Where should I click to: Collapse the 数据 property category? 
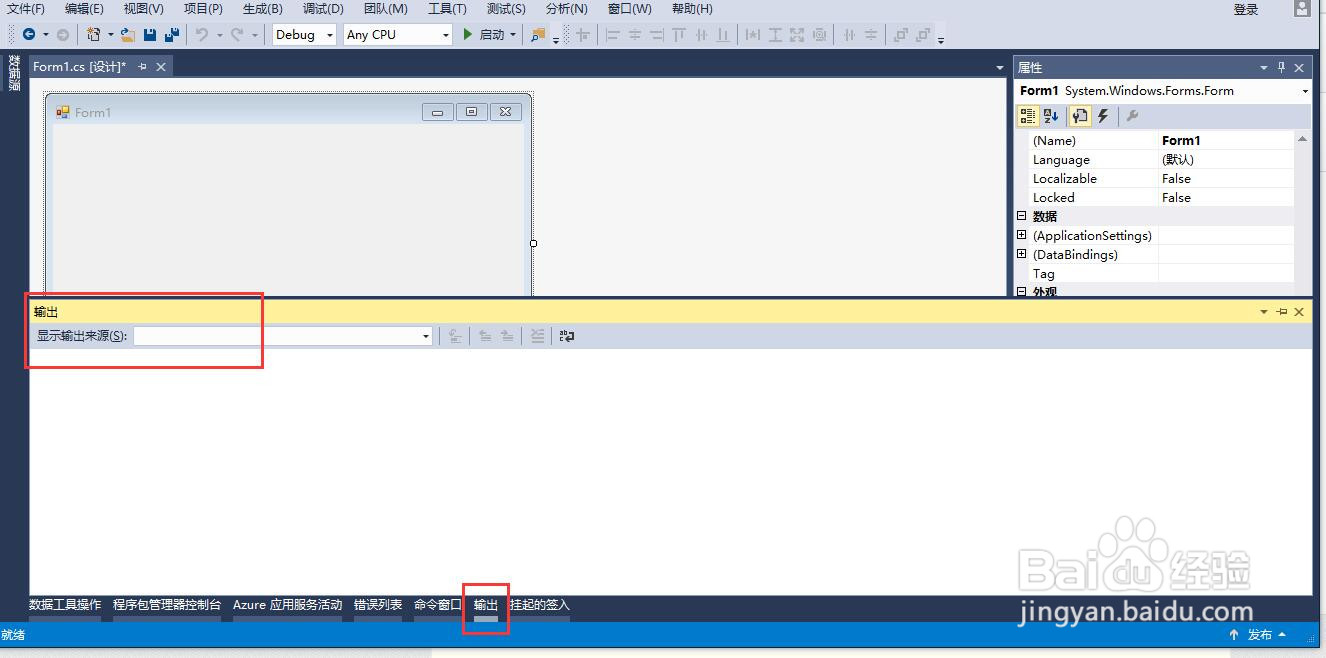pos(1022,216)
